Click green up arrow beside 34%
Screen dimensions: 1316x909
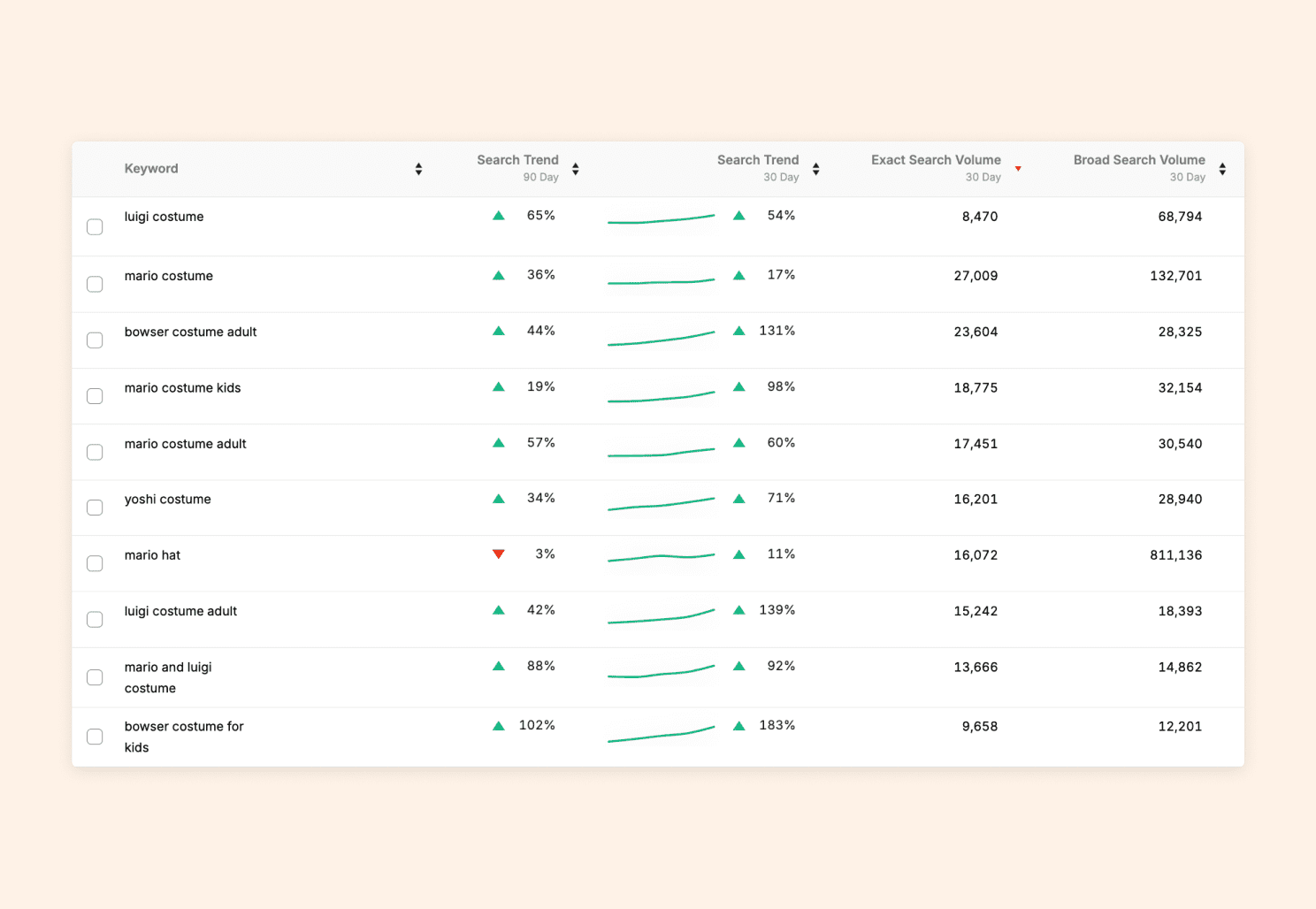coord(499,499)
